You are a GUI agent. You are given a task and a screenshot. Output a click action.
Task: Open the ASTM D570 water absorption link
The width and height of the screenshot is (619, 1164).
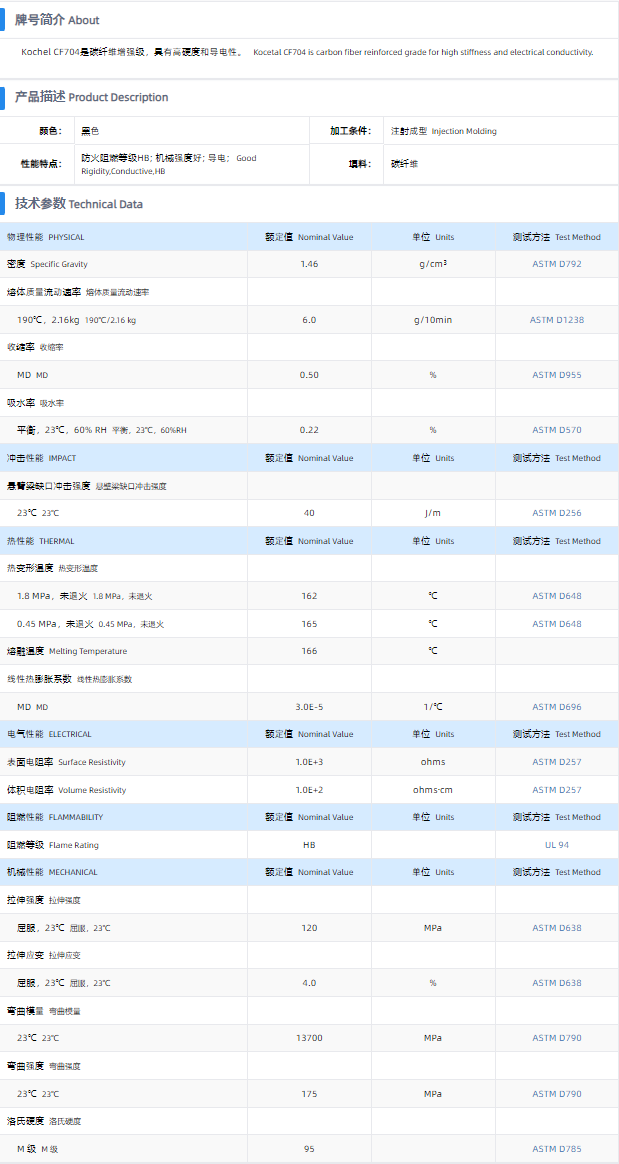(x=556, y=430)
